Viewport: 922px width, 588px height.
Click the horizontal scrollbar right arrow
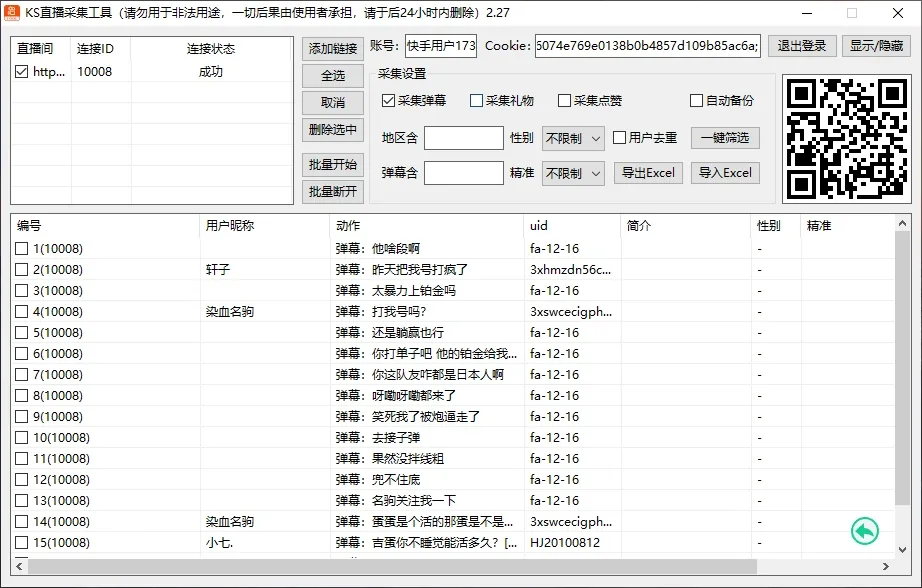click(x=886, y=566)
